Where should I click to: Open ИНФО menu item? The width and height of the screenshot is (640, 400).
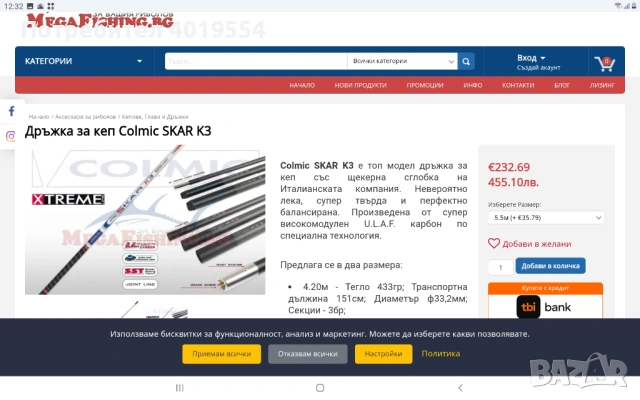click(x=473, y=85)
